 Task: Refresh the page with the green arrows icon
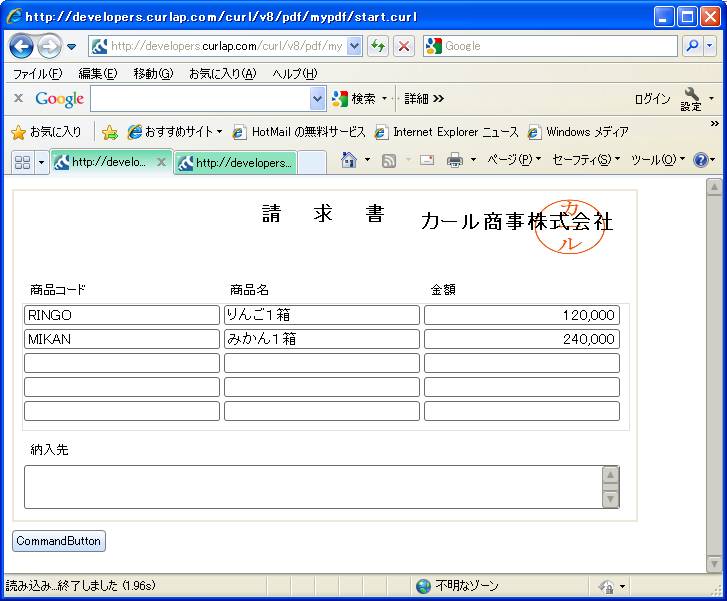(378, 46)
